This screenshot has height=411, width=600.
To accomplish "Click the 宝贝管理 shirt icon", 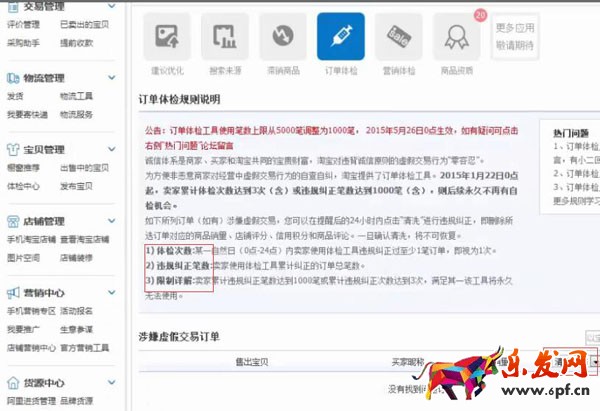I will coord(13,150).
